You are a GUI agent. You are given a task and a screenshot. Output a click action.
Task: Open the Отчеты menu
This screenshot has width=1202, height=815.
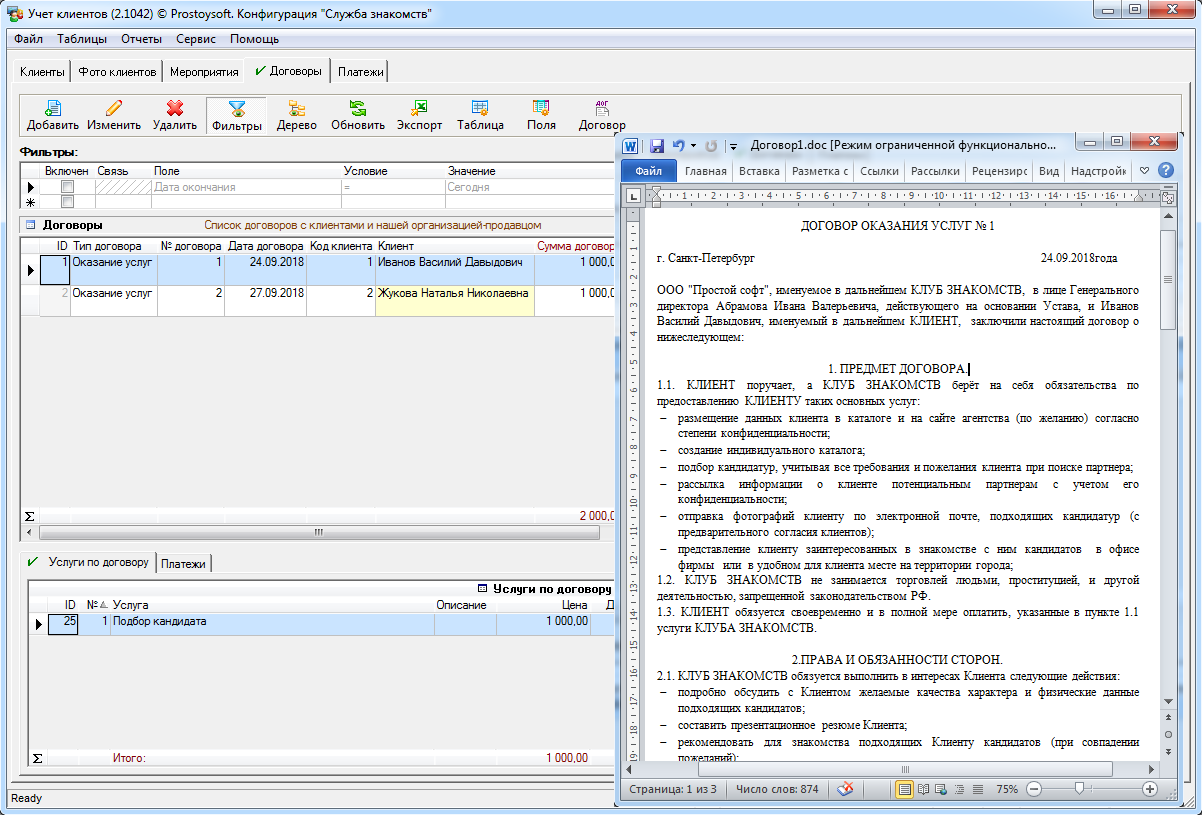(141, 39)
